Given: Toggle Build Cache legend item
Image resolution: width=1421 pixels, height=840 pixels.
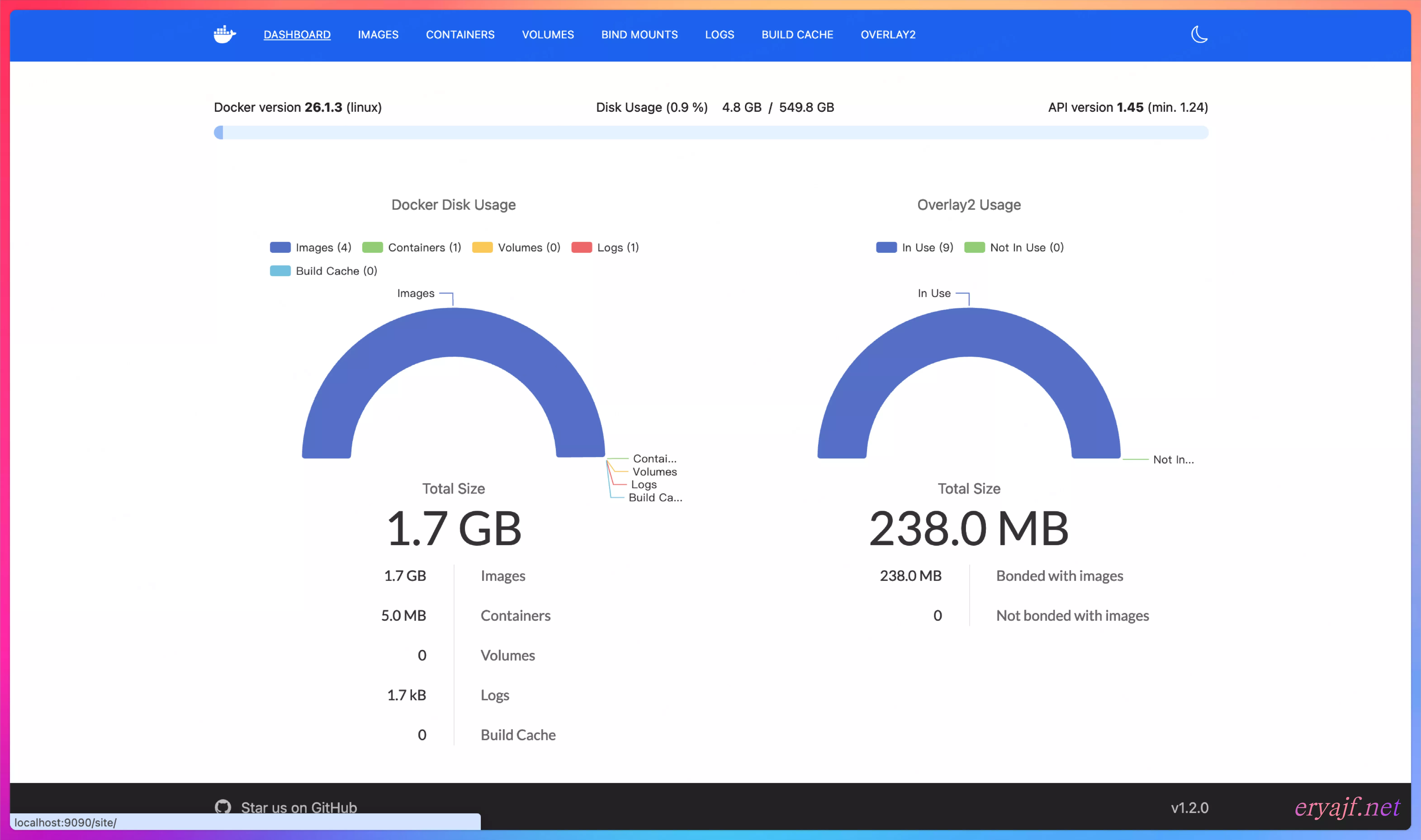Looking at the screenshot, I should click(x=324, y=271).
